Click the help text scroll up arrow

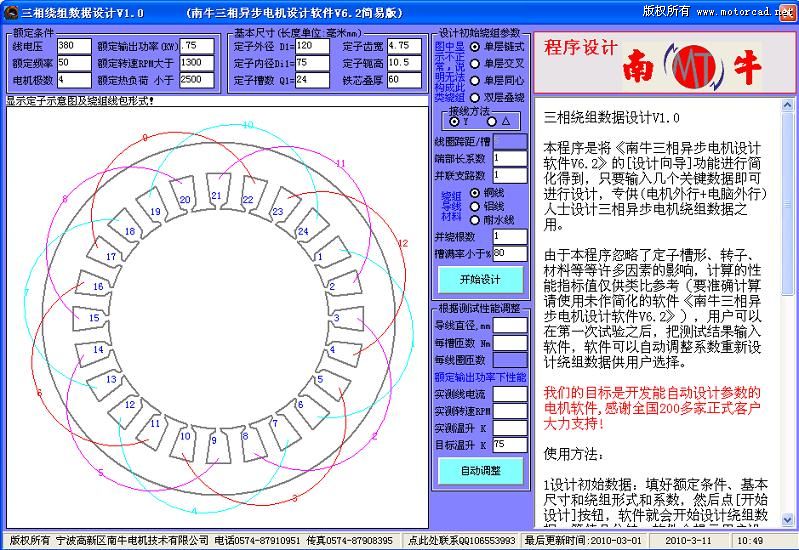click(787, 105)
